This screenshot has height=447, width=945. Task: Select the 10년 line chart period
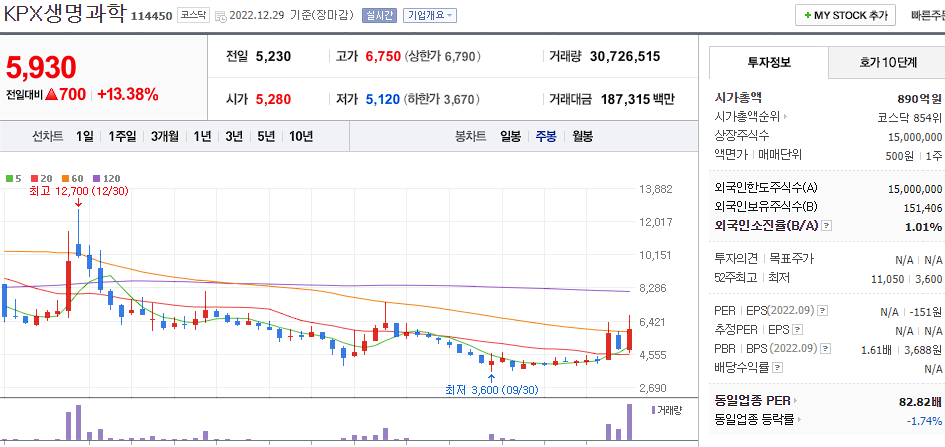click(x=301, y=137)
